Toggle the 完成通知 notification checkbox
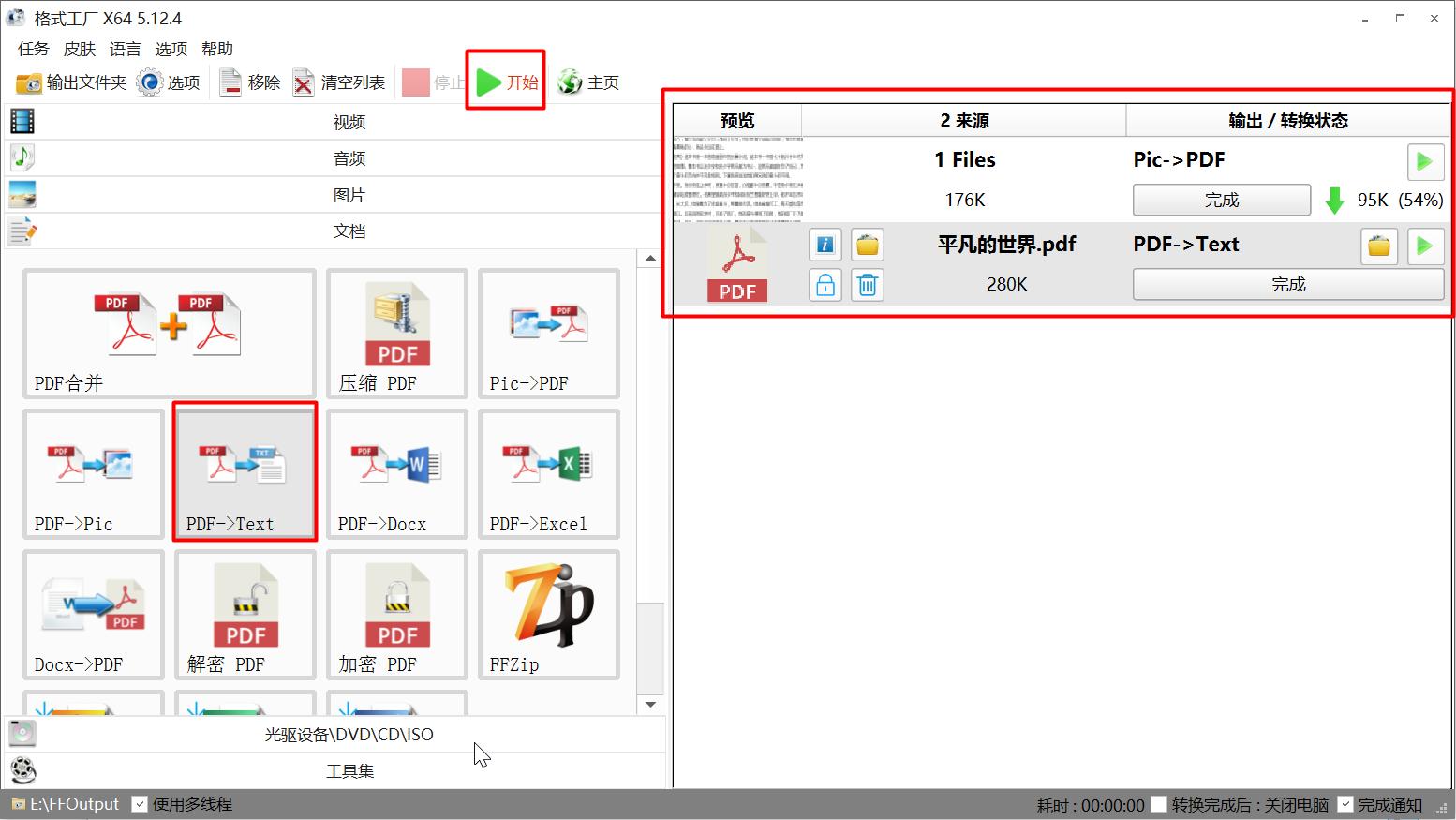This screenshot has height=820, width=1456. 1346,803
